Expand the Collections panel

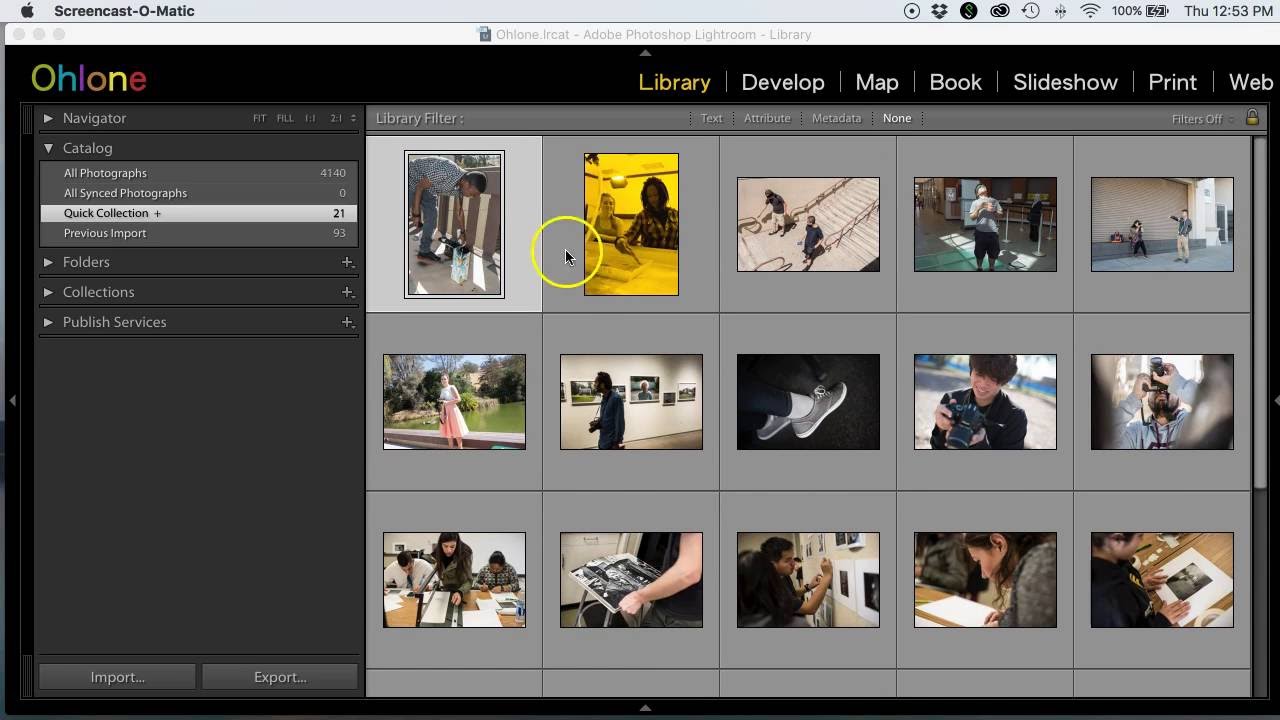[x=47, y=292]
